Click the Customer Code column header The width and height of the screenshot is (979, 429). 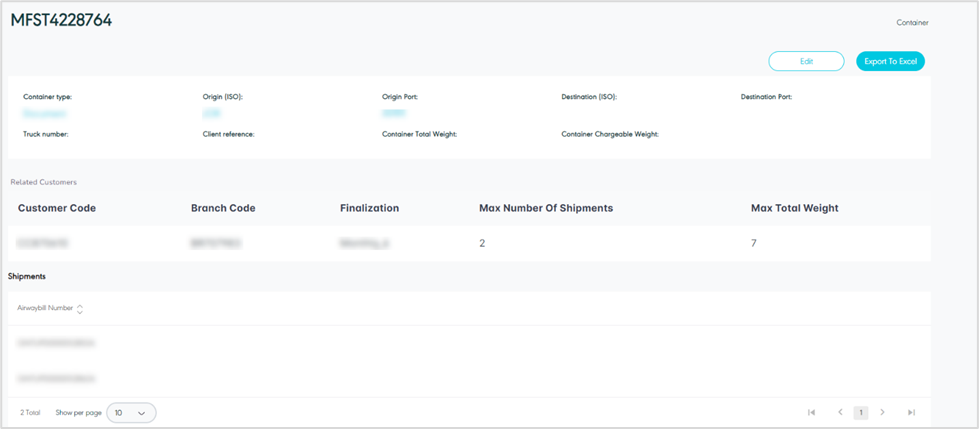57,208
